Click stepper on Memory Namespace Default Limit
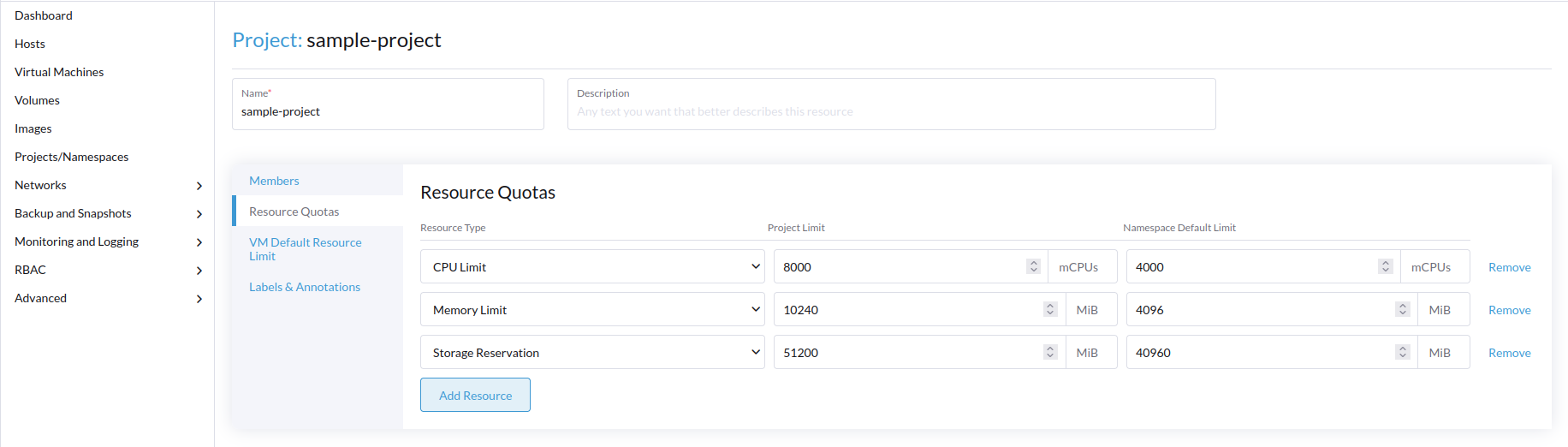The image size is (1568, 447). tap(1403, 309)
